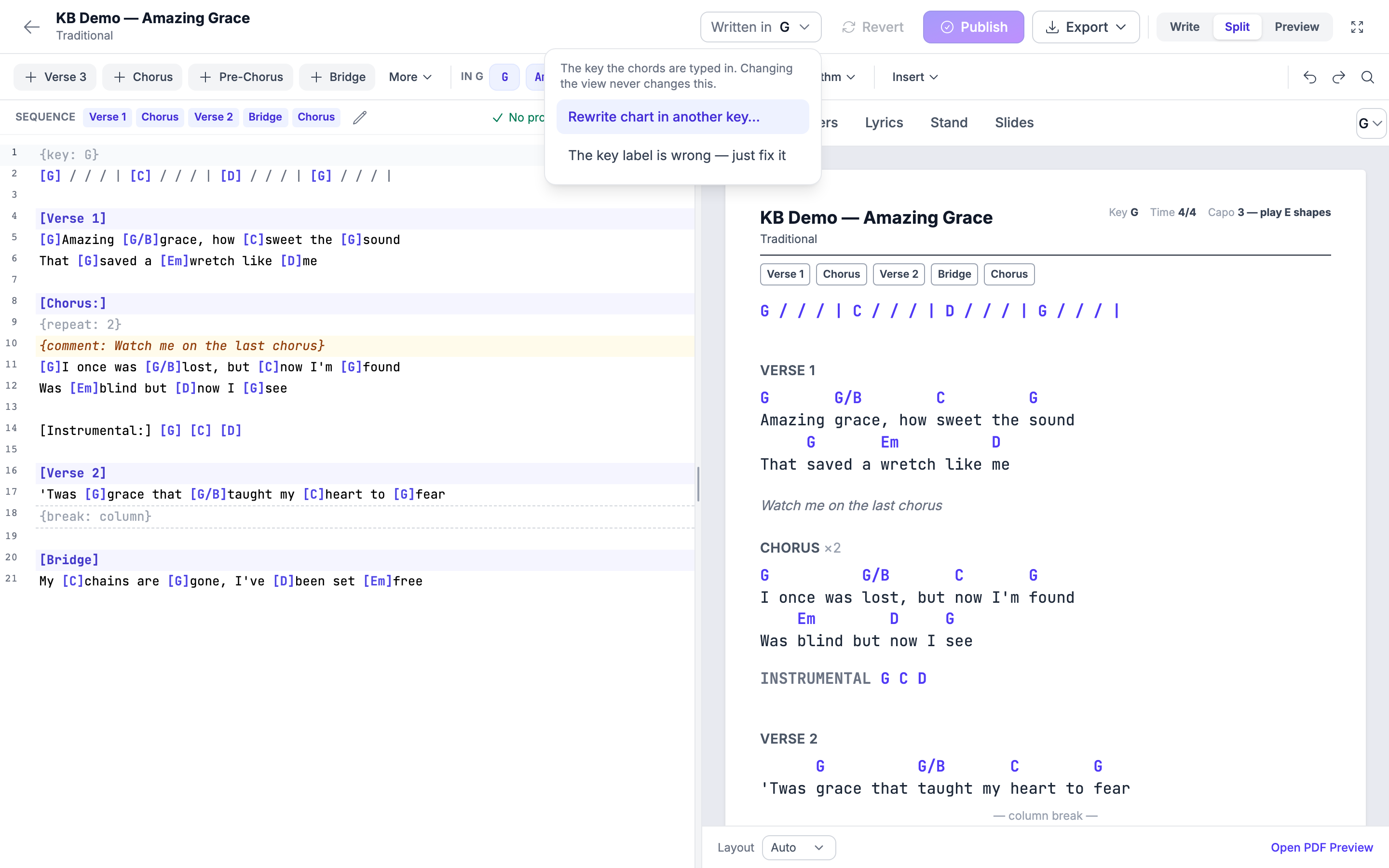The image size is (1389, 868).
Task: Open the Layout Auto selector
Action: click(798, 847)
